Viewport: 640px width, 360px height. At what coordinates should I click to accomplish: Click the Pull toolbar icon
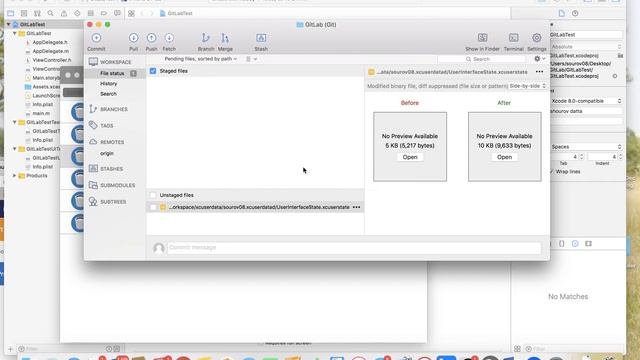[x=133, y=38]
